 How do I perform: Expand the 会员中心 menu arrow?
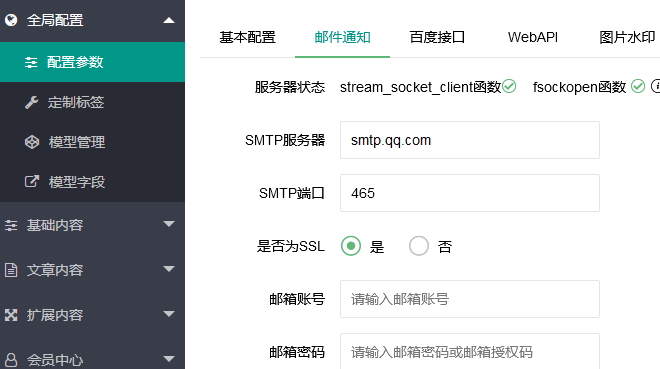(x=169, y=359)
